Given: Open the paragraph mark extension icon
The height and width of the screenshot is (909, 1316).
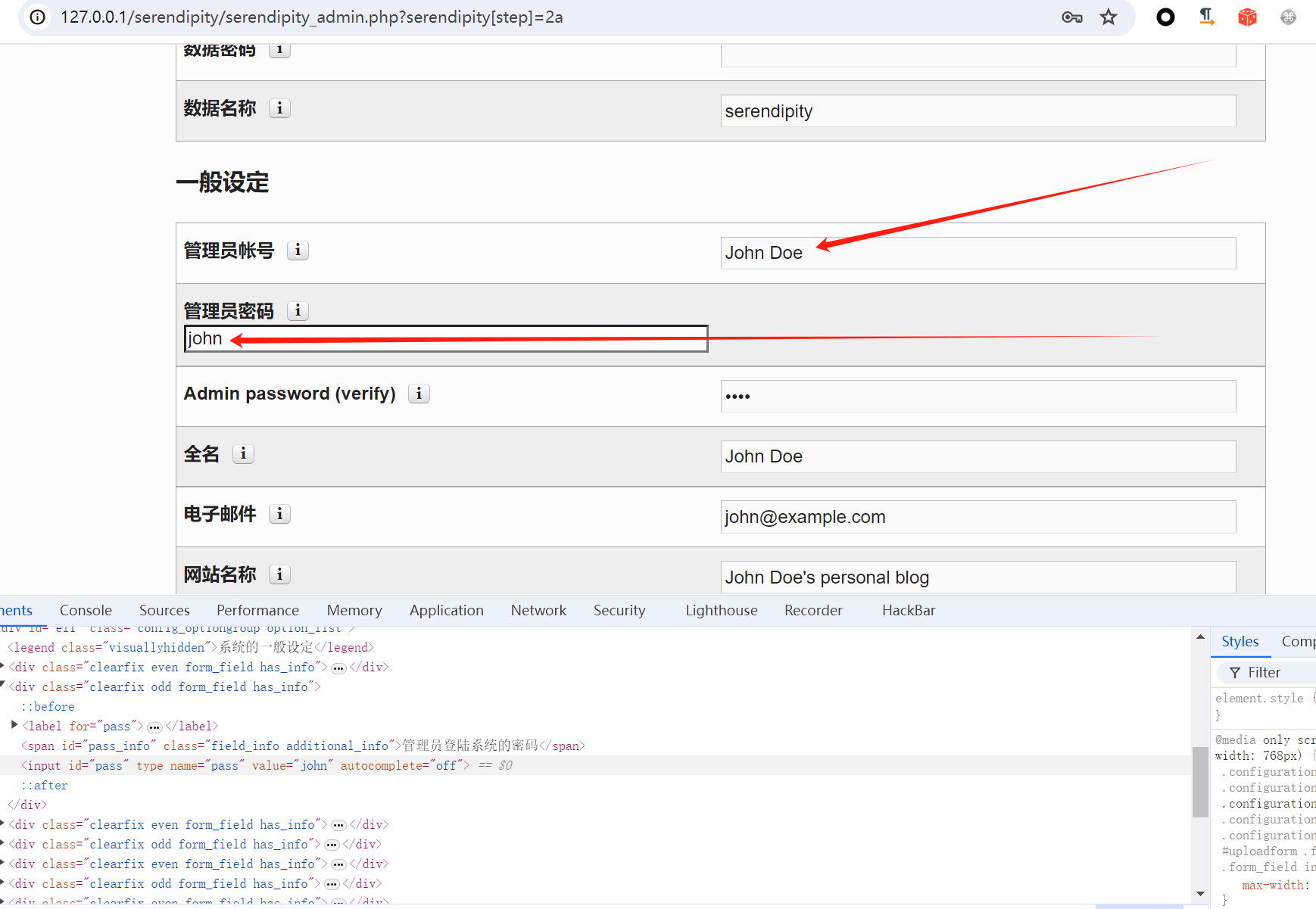Looking at the screenshot, I should point(1206,17).
